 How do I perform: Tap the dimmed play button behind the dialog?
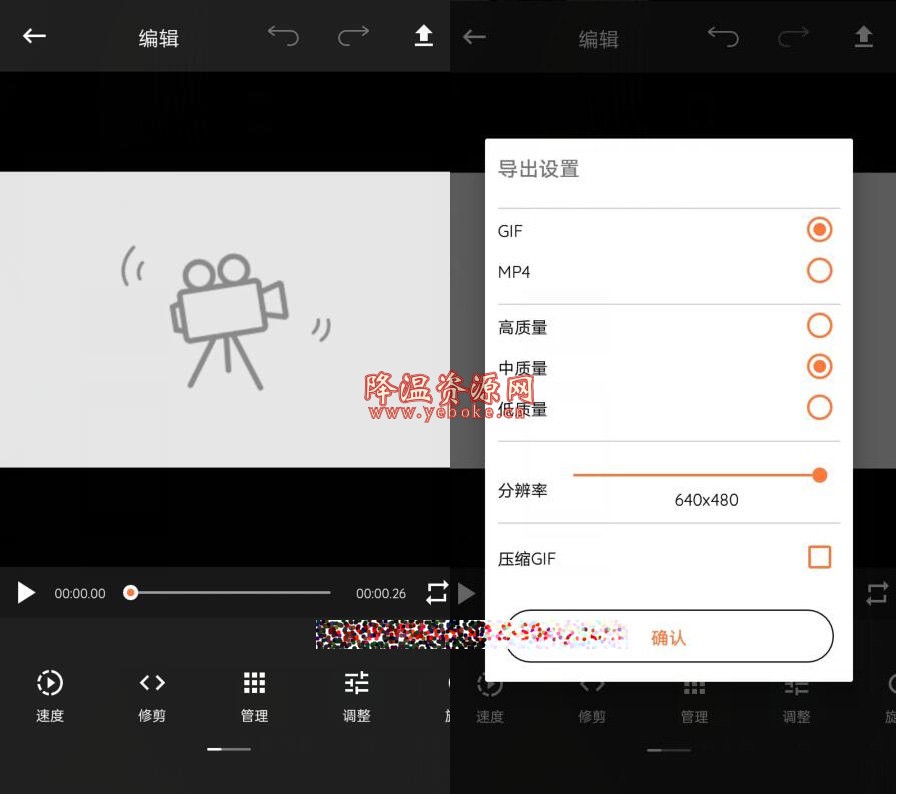467,593
